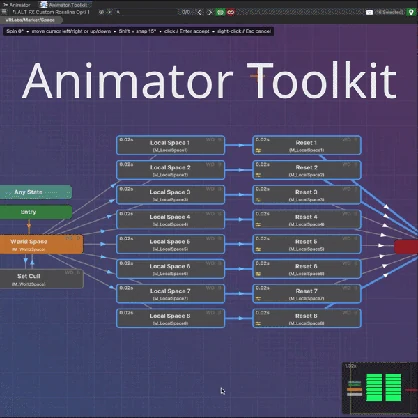This screenshot has width=418, height=418.
Task: Select the Reset 5 state node title
Action: click(x=306, y=241)
